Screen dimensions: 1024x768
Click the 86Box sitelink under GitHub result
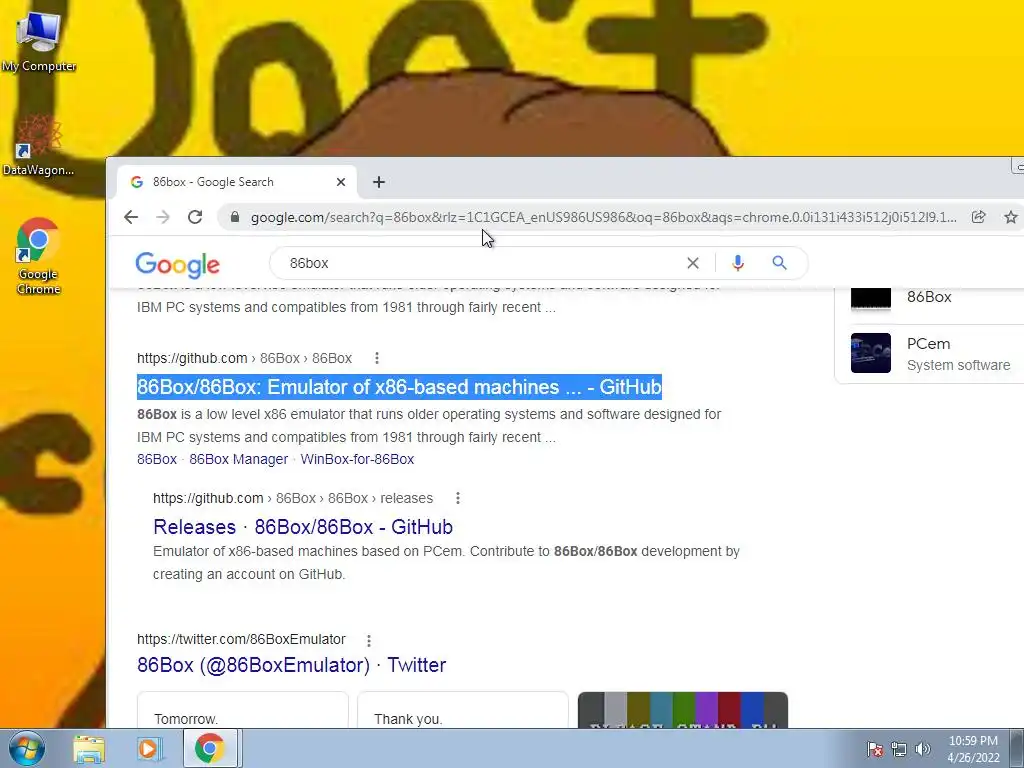pyautogui.click(x=157, y=459)
